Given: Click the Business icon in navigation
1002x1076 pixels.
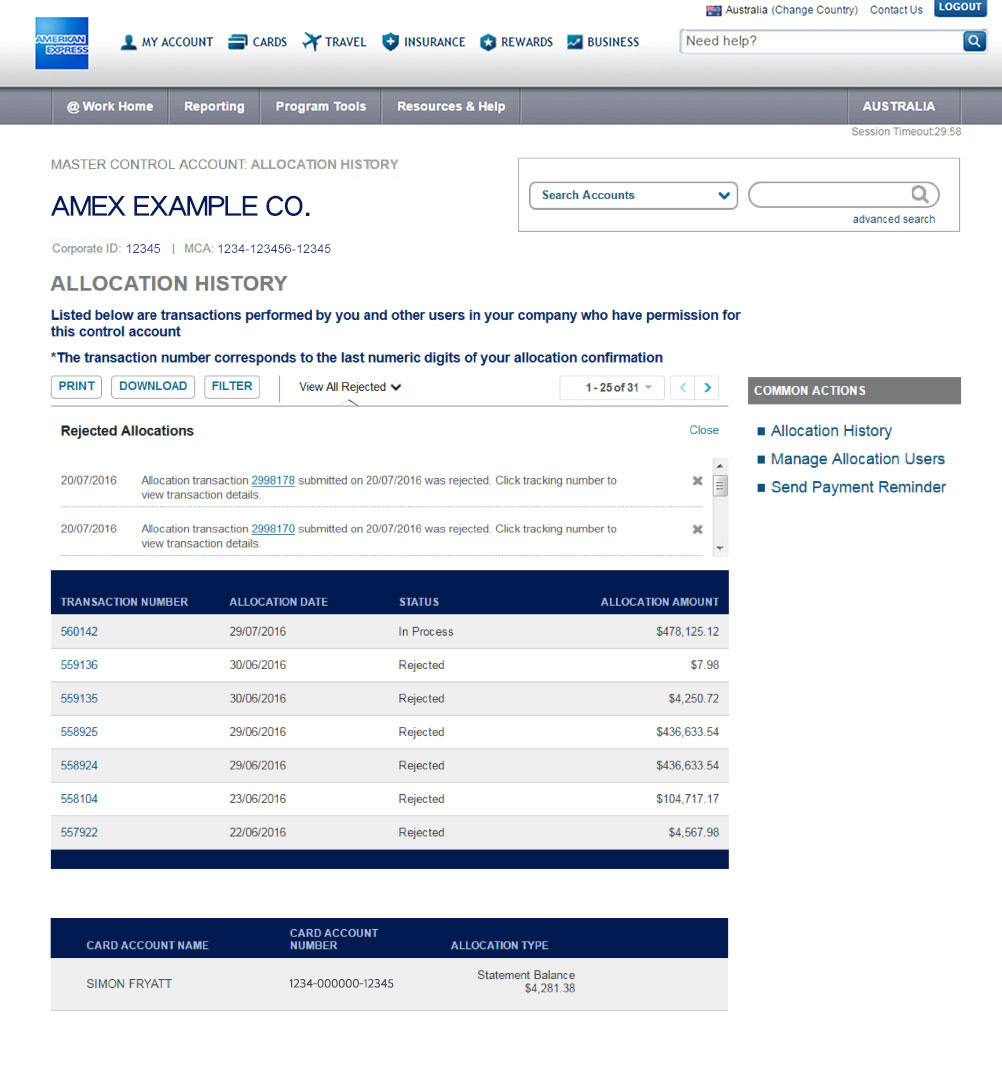Looking at the screenshot, I should click(x=573, y=42).
